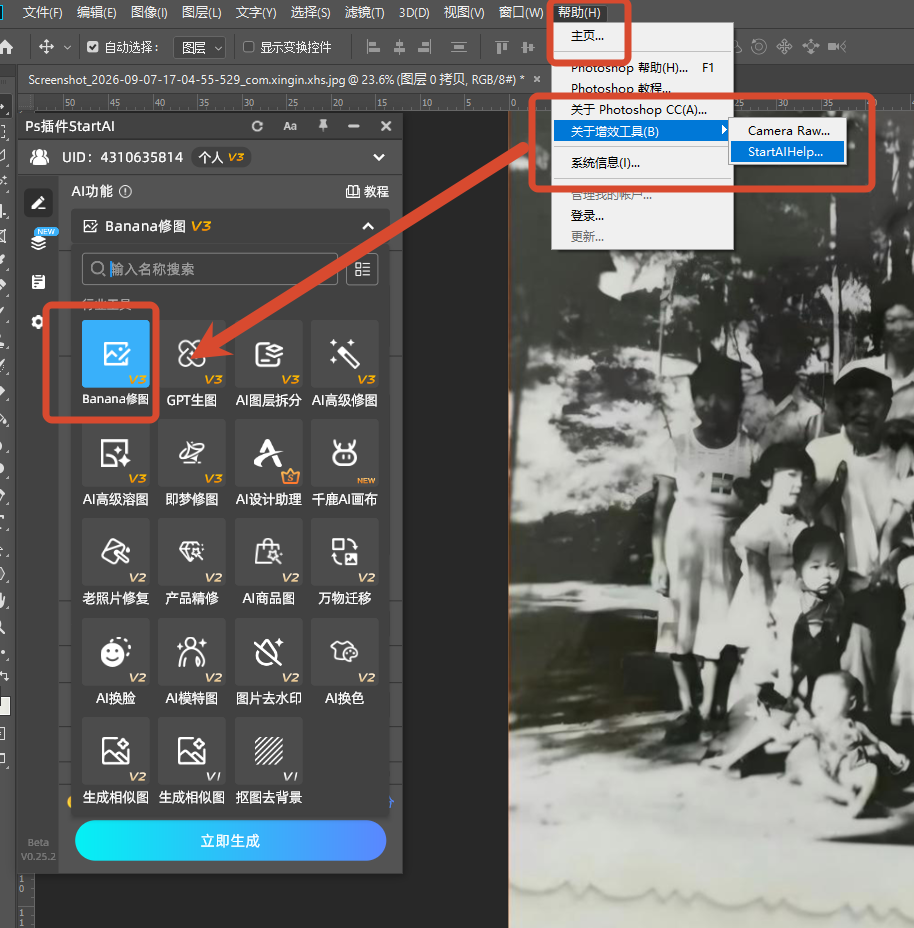Open the AI模特图 tool

point(191,662)
